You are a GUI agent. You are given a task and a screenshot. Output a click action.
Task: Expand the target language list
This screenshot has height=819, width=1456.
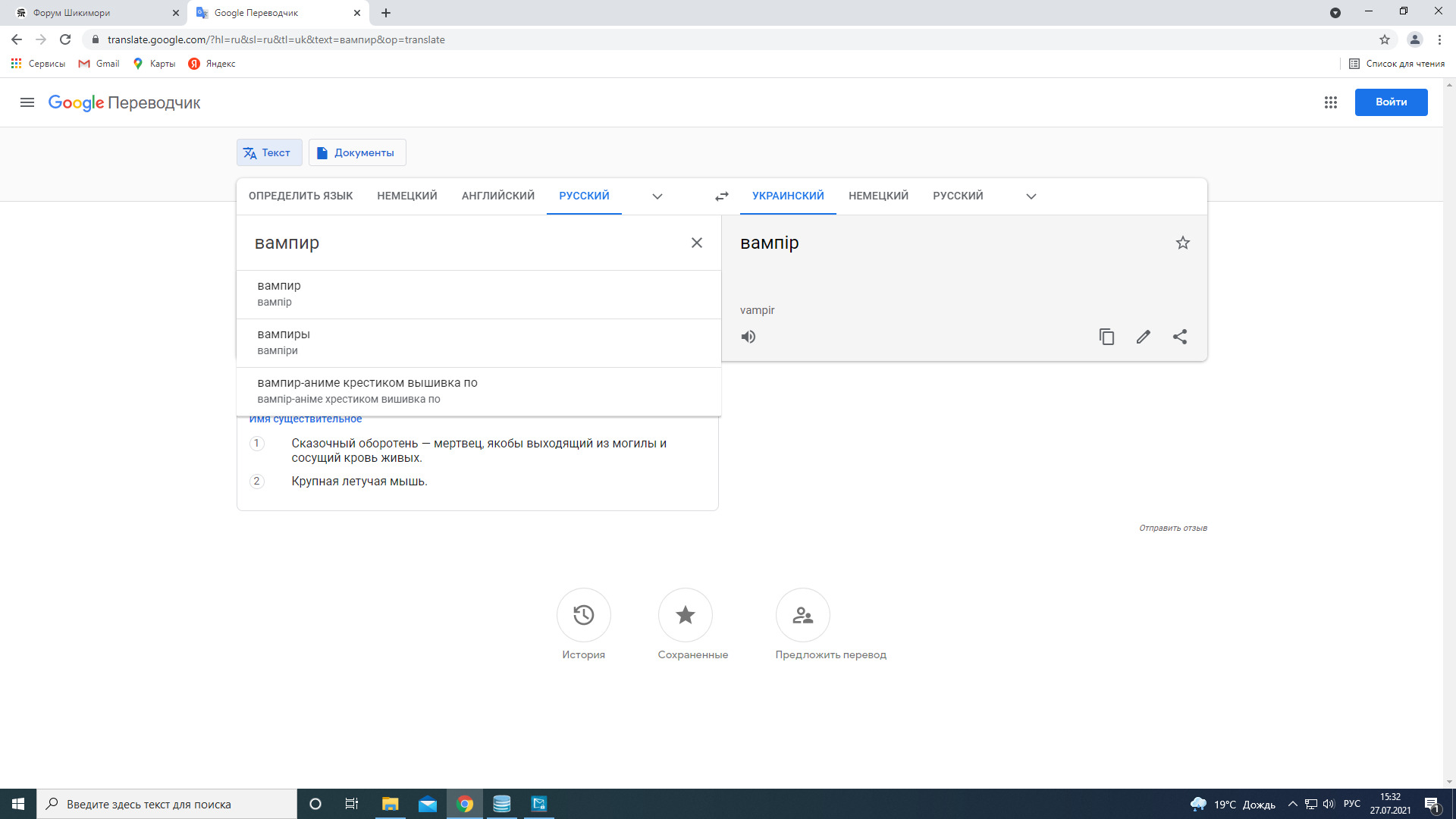tap(1031, 196)
